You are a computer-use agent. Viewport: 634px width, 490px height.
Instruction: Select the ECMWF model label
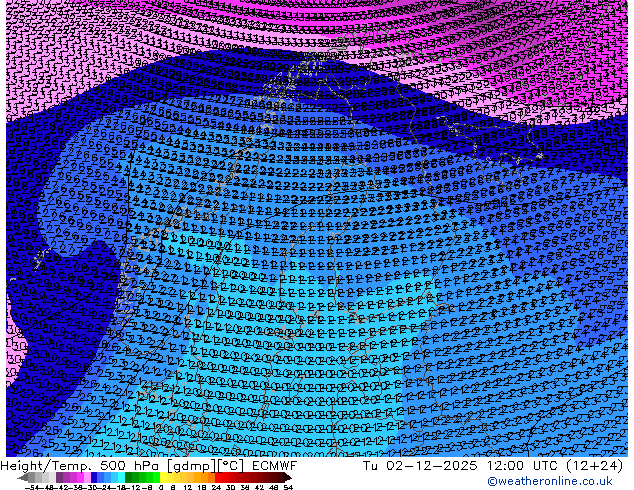(x=275, y=466)
